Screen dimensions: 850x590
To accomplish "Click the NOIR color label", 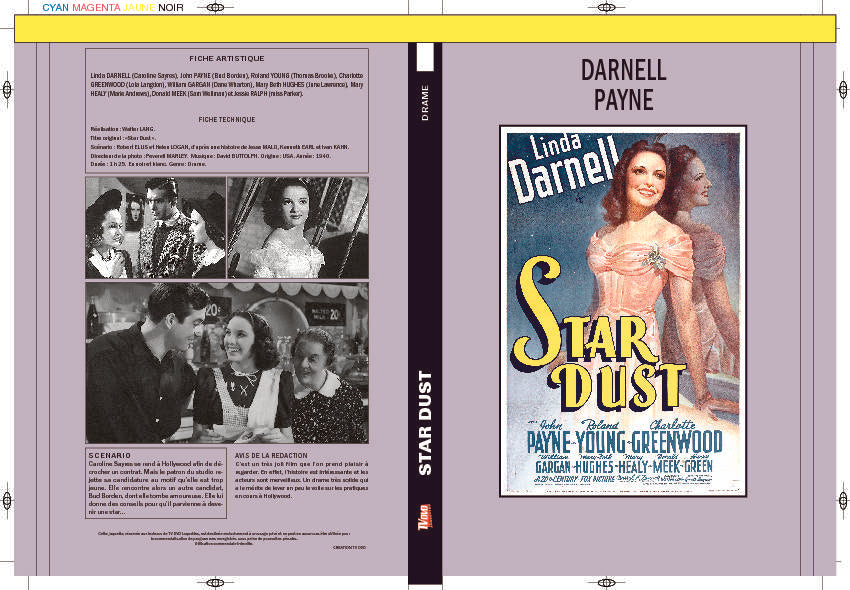I will tap(171, 8).
